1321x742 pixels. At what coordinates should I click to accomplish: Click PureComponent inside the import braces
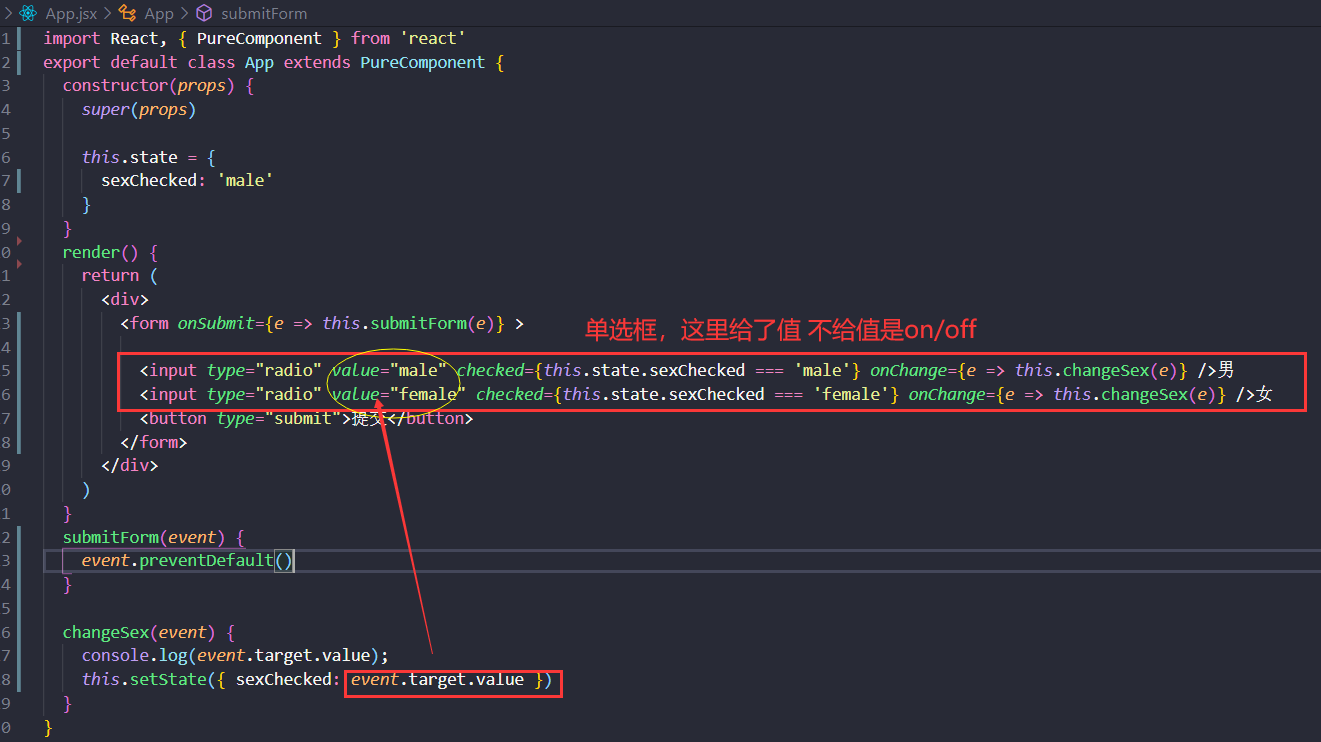pyautogui.click(x=259, y=38)
